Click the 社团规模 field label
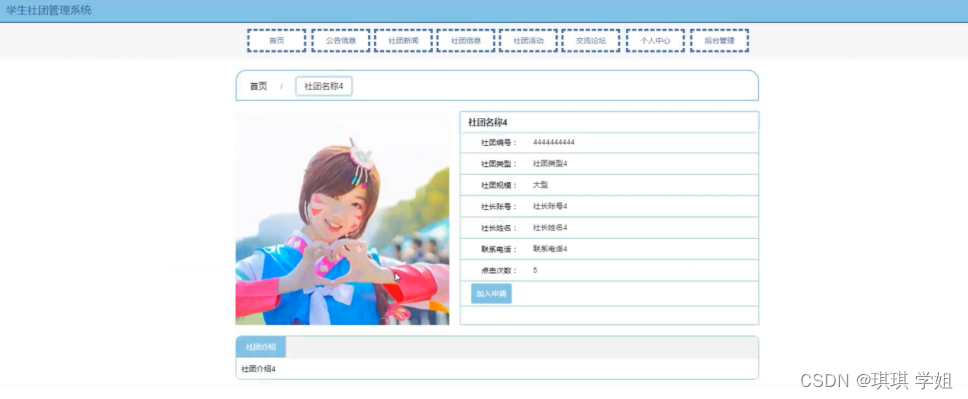Viewport: 968px width, 399px height. pyautogui.click(x=499, y=185)
